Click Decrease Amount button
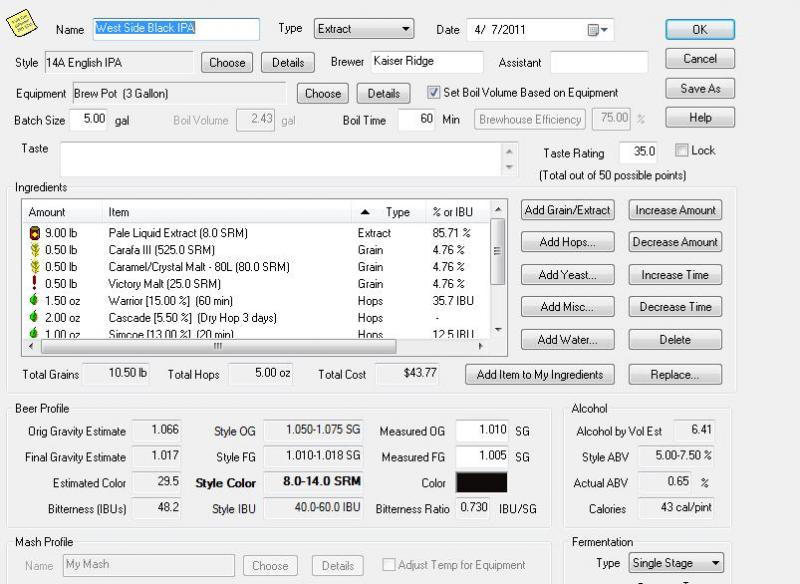The width and height of the screenshot is (800, 584). (x=675, y=242)
